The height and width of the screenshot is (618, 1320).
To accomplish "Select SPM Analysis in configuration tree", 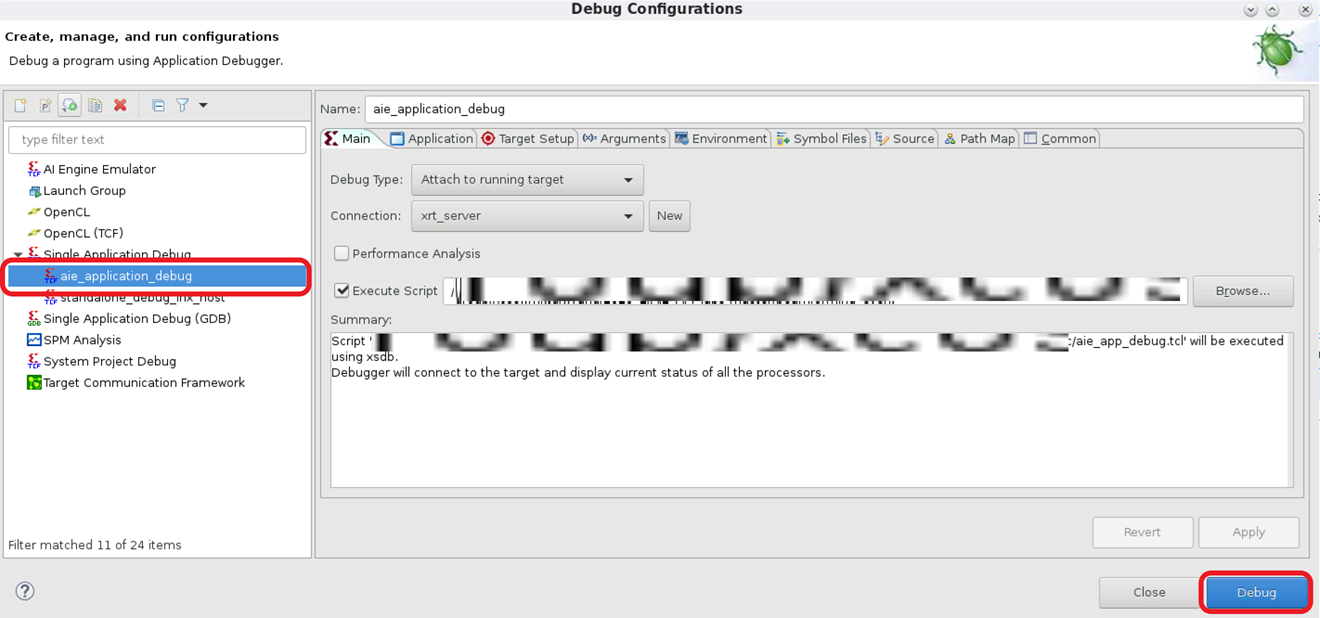I will 82,340.
